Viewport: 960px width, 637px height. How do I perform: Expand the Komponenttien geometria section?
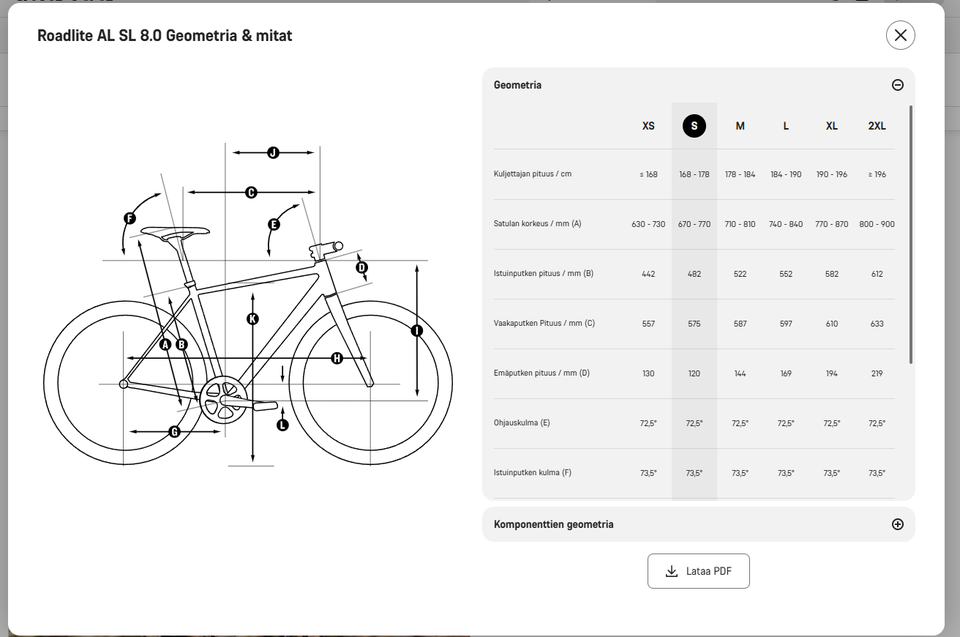(x=897, y=524)
